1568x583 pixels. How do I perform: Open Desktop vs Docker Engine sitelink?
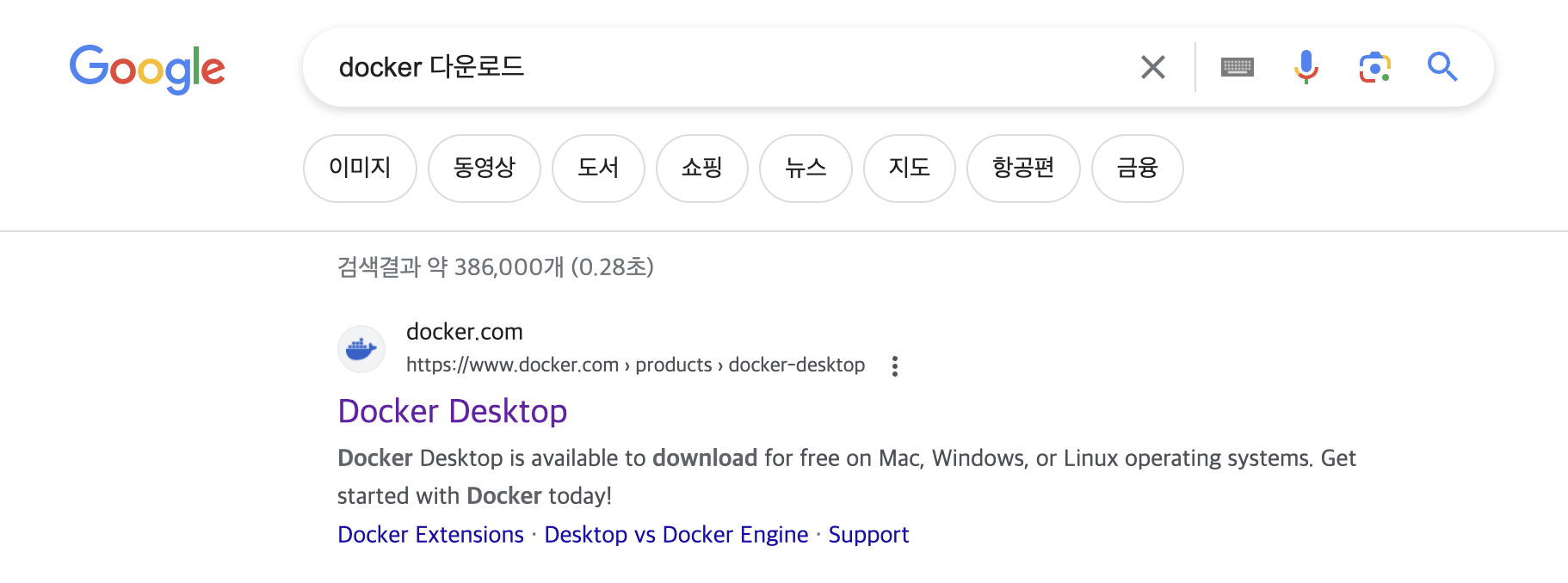pyautogui.click(x=676, y=535)
